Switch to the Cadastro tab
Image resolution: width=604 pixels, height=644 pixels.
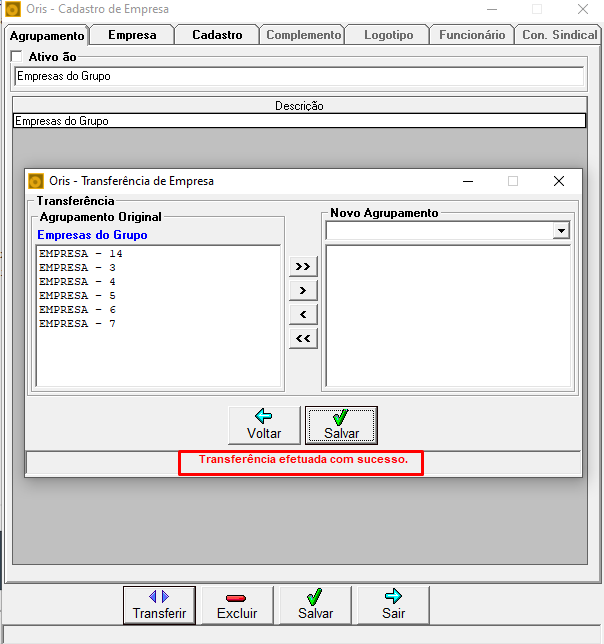pyautogui.click(x=217, y=35)
